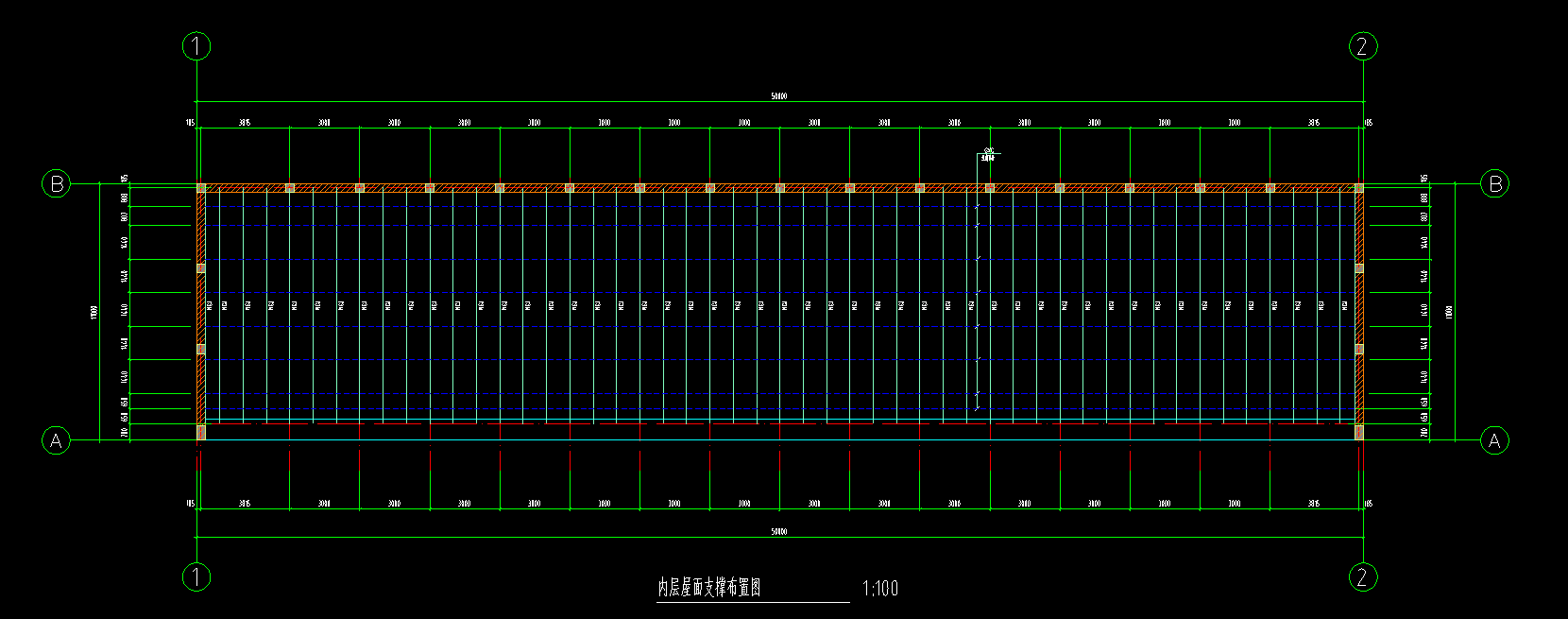This screenshot has width=1568, height=619.
Task: Pick the top-left corner column on axis B
Action: [201, 188]
